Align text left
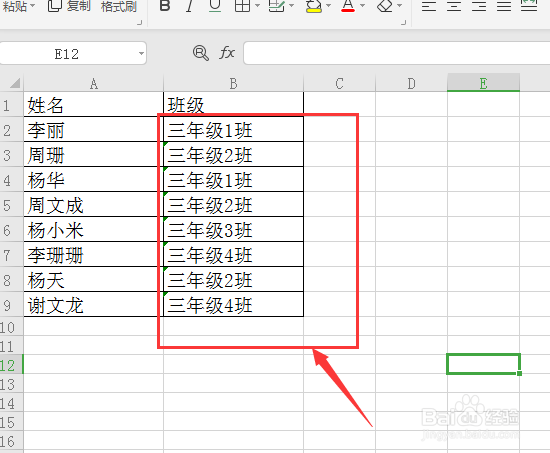The image size is (550, 453). point(429,6)
